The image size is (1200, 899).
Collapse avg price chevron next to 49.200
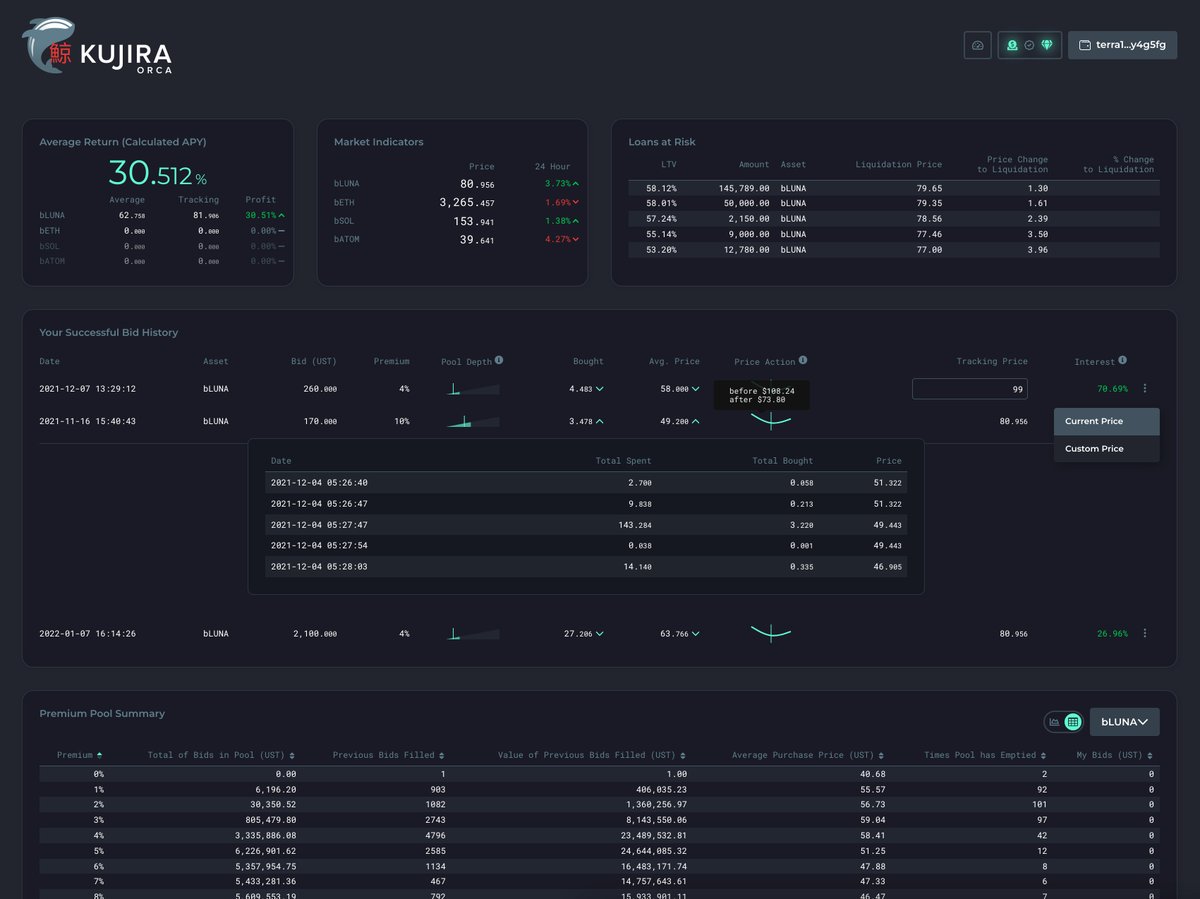[696, 421]
